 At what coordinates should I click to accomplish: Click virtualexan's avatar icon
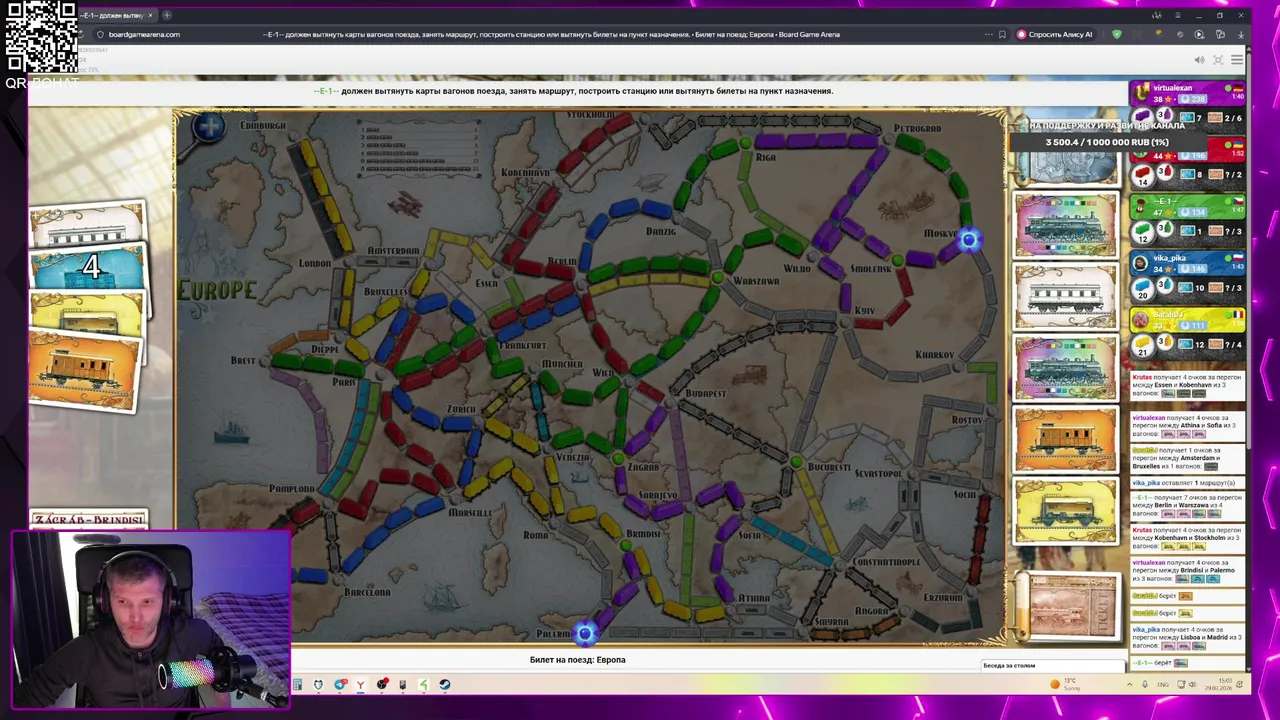[1140, 93]
